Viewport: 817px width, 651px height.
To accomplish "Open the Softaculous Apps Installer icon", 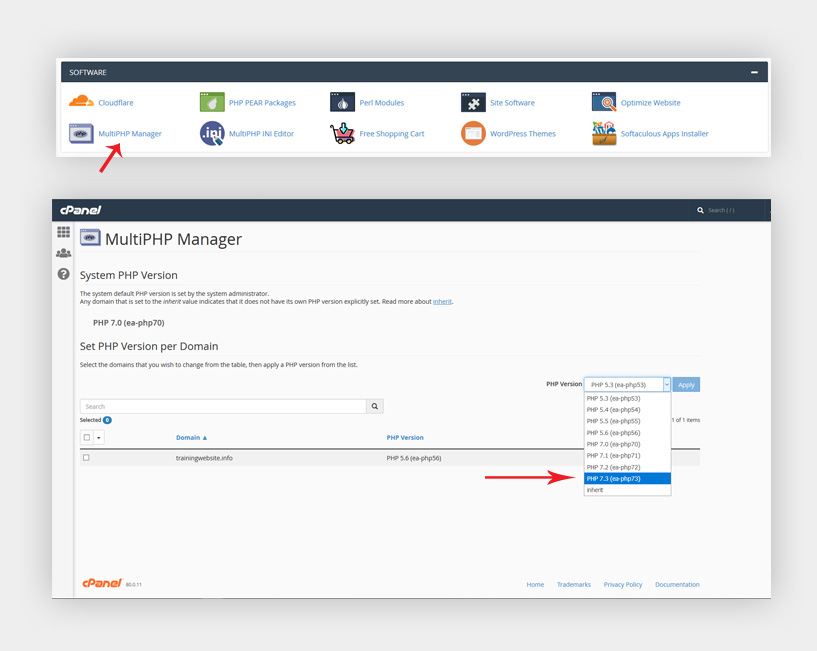I will point(604,133).
